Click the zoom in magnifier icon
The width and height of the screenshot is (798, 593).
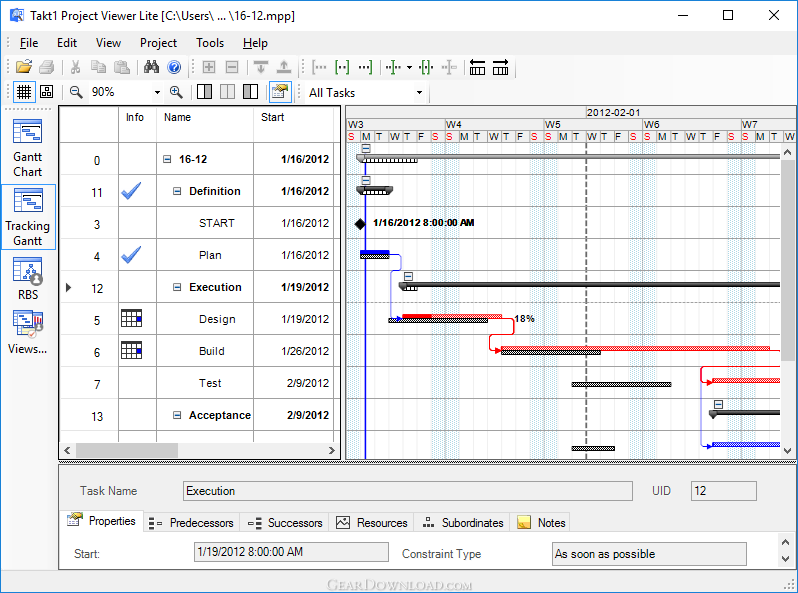176,92
